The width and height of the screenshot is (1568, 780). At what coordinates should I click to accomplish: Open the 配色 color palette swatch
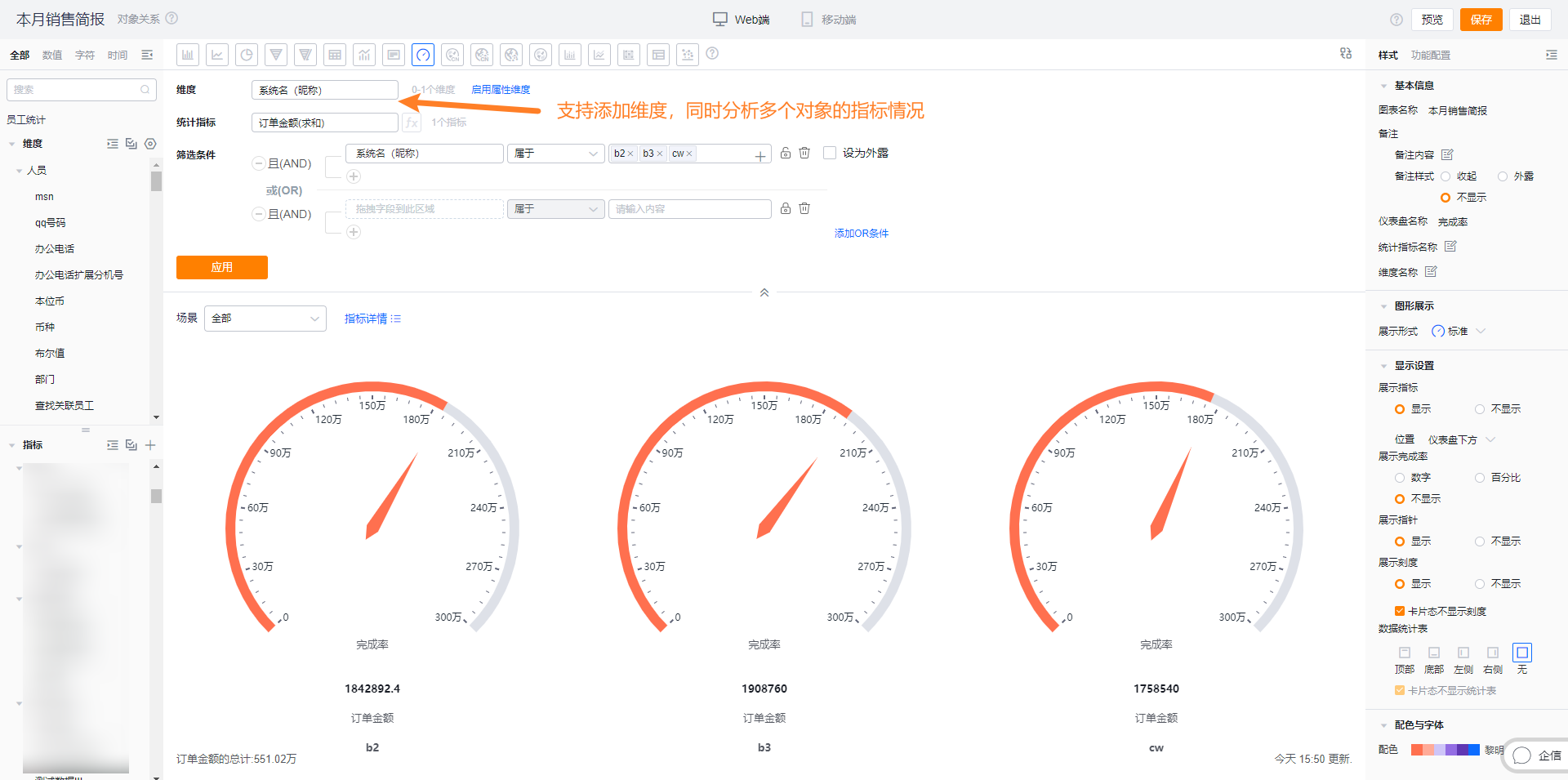click(1445, 750)
